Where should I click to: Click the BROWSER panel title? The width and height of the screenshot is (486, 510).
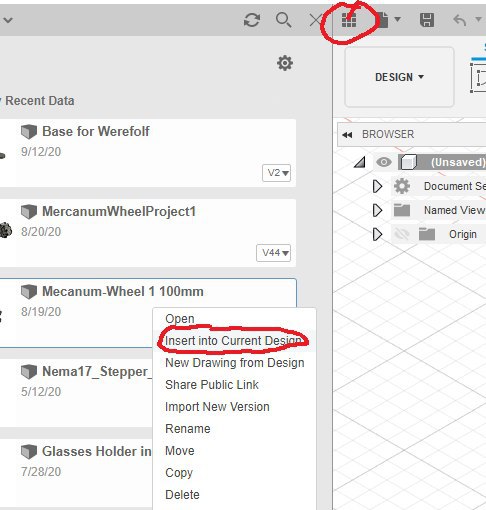click(388, 134)
